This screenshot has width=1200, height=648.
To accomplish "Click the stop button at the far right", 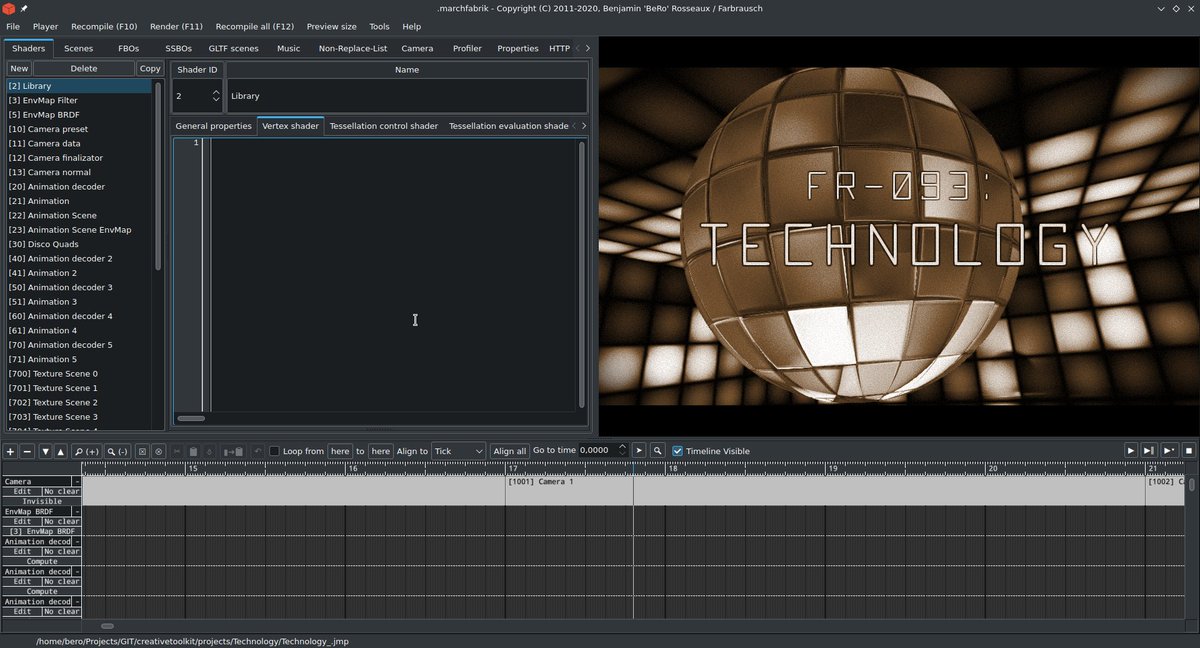I will click(1188, 451).
